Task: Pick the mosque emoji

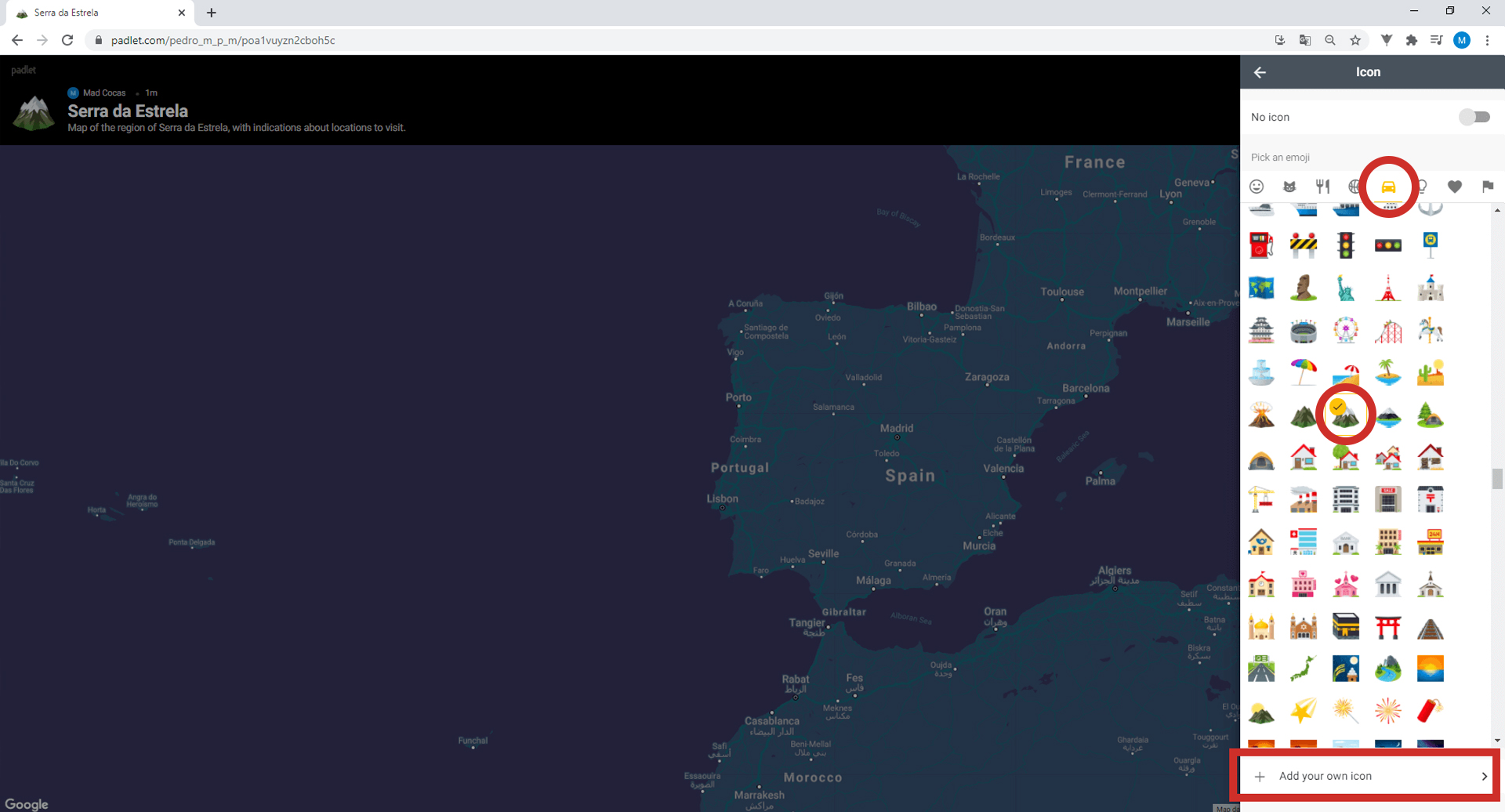Action: pos(1261,626)
